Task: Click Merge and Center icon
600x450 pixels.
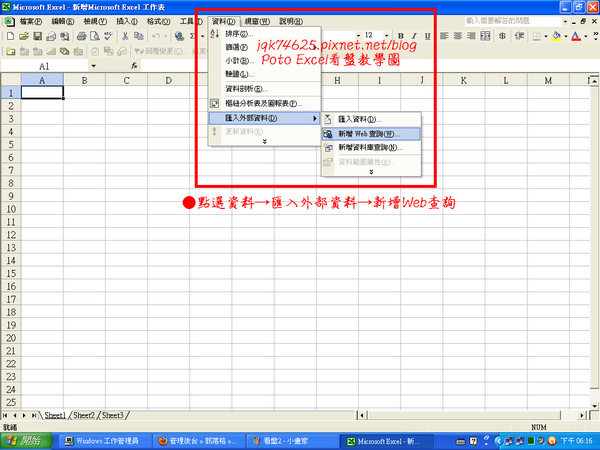Action: click(x=485, y=36)
